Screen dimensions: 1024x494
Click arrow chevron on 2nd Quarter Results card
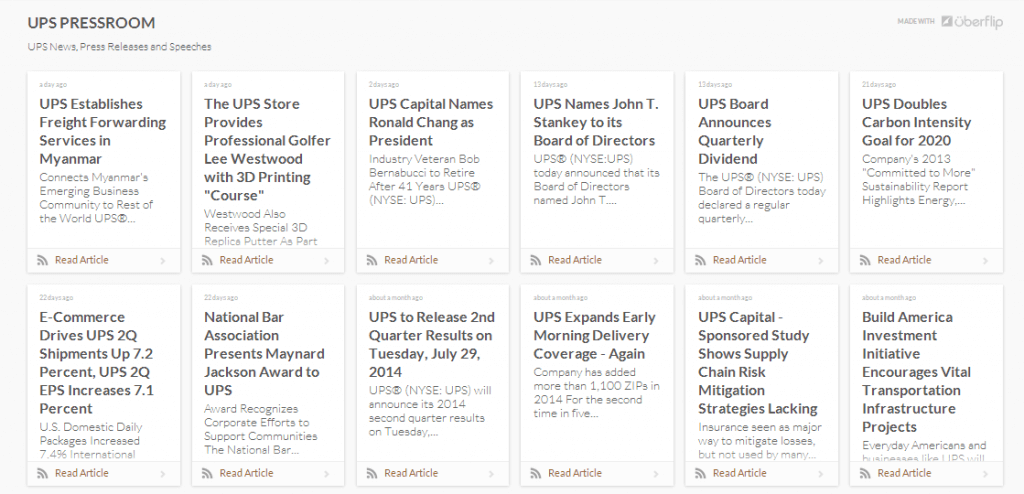pyautogui.click(x=491, y=473)
